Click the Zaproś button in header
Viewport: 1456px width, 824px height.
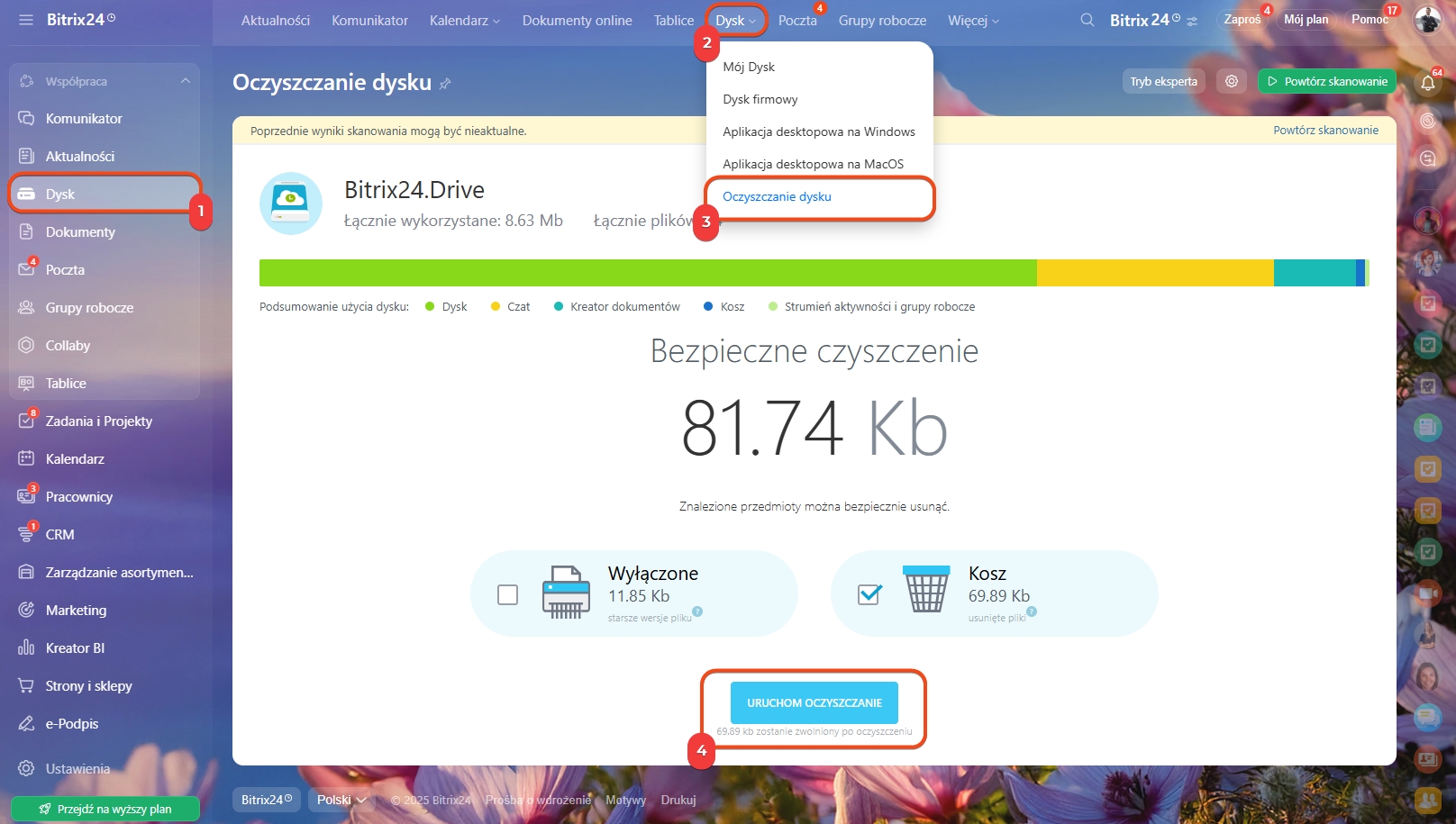[x=1242, y=20]
